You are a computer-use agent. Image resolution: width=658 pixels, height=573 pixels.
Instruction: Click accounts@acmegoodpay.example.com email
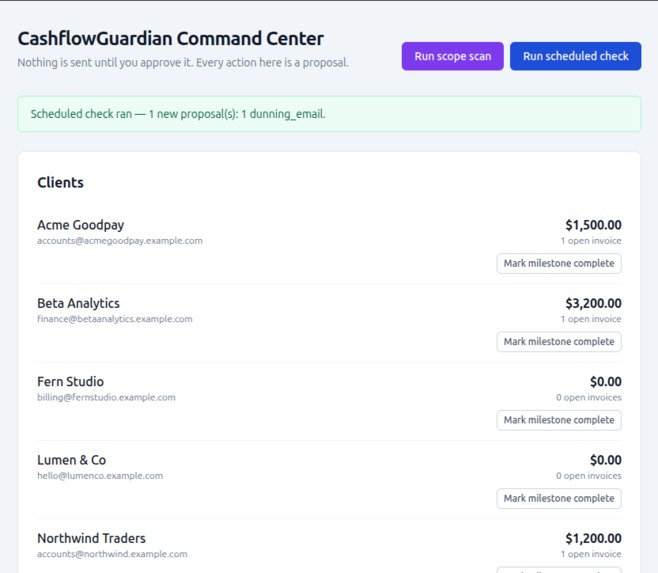pyautogui.click(x=120, y=241)
